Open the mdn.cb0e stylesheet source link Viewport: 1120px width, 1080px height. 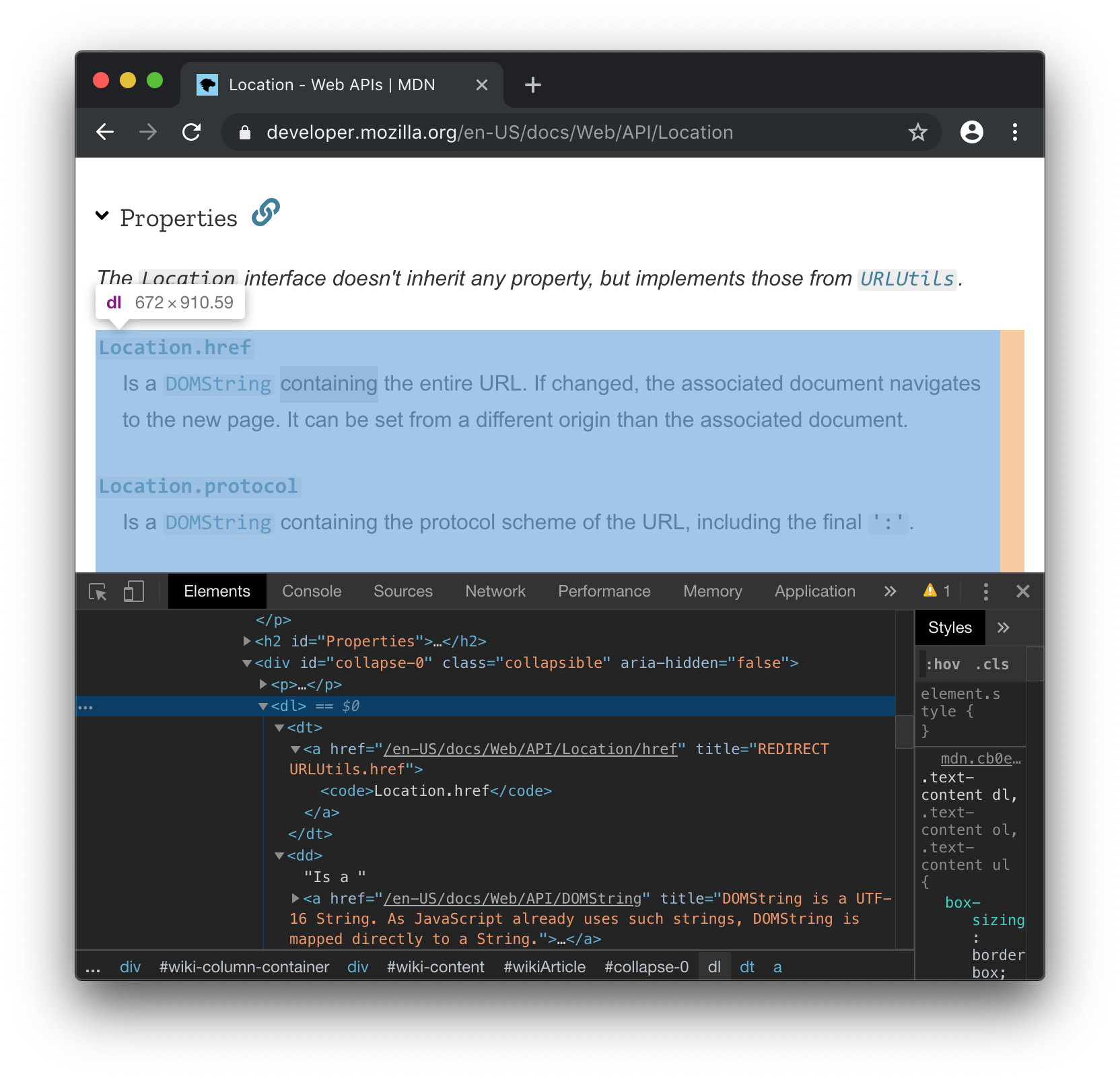(981, 759)
